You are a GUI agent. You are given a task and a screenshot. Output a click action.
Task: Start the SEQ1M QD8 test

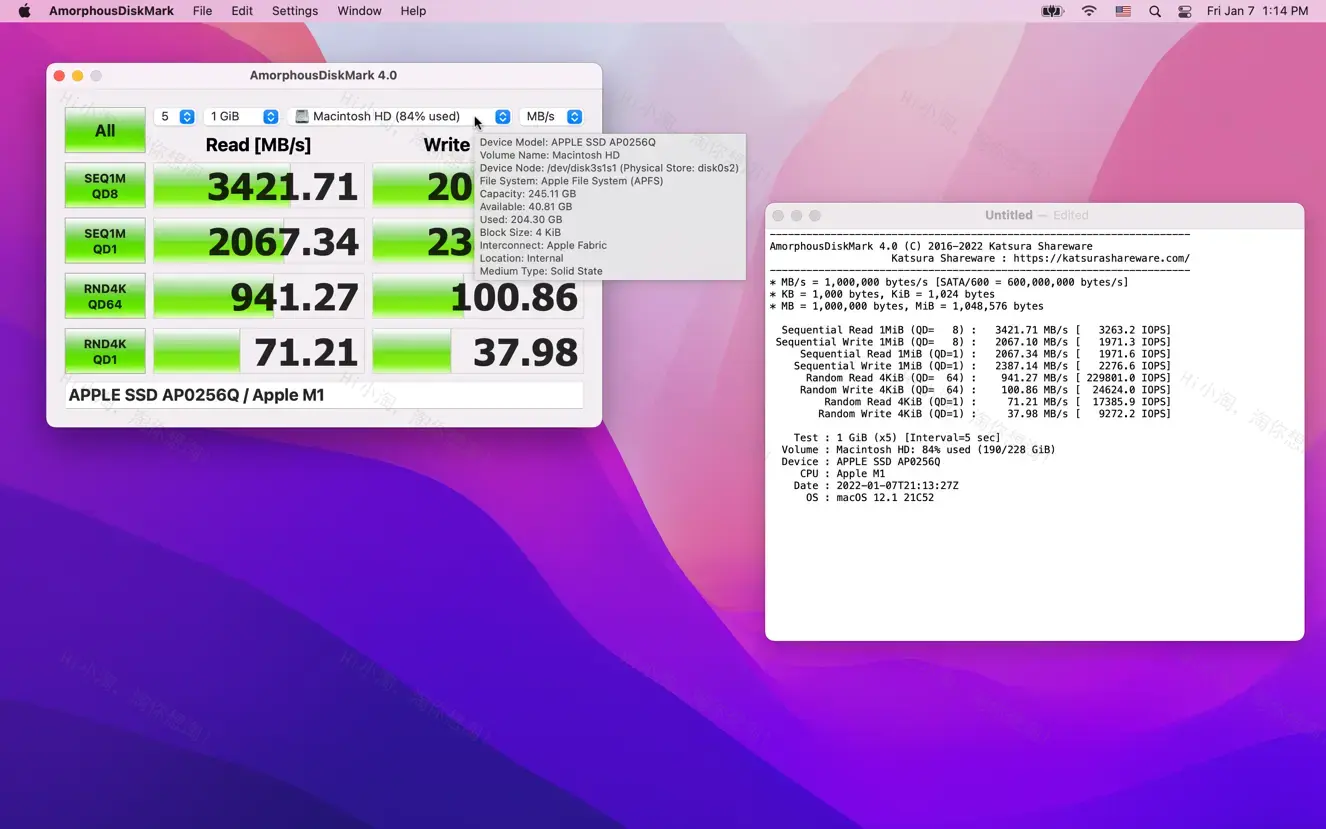(x=104, y=185)
